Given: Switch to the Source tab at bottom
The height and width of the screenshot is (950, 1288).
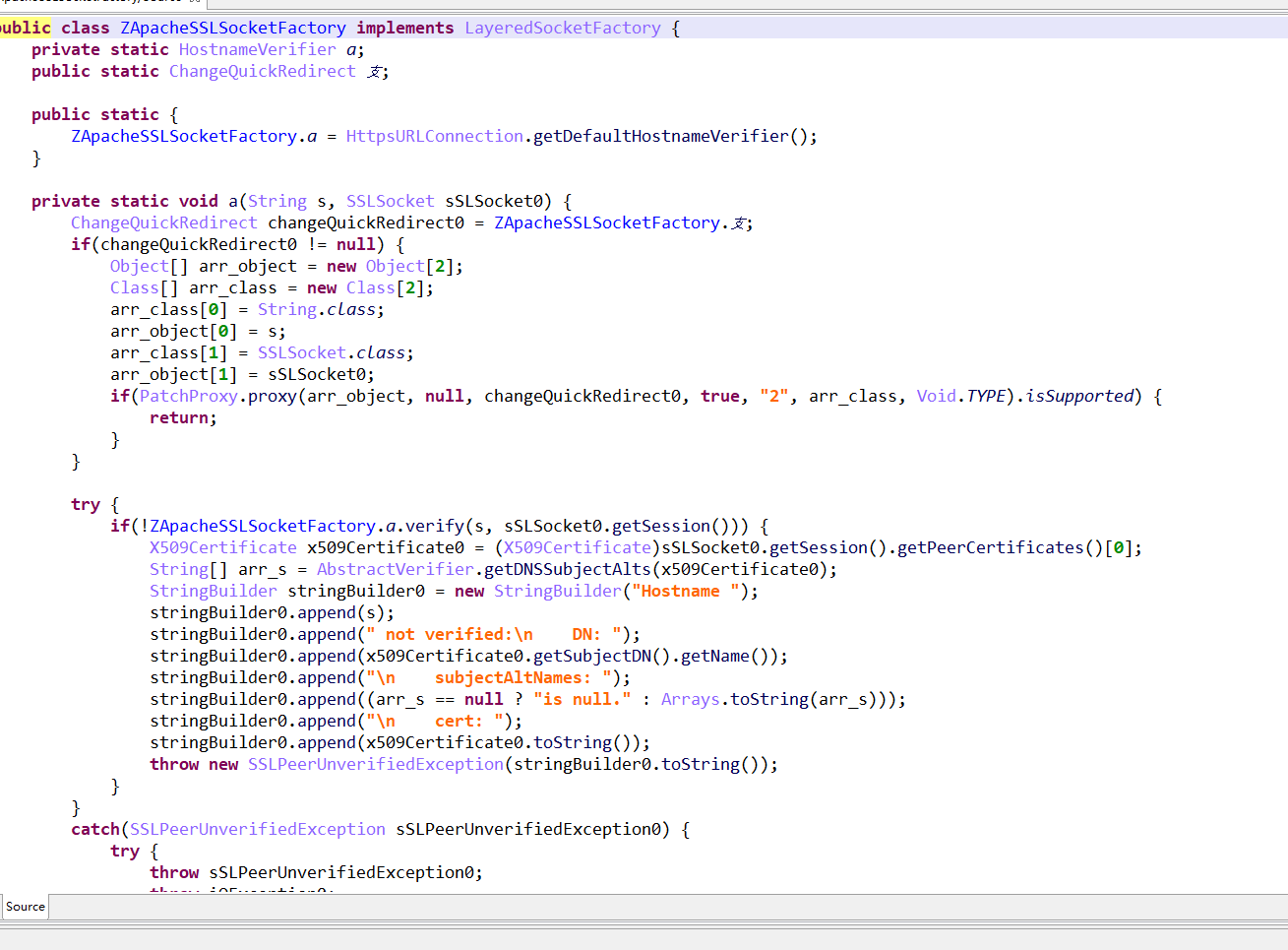Looking at the screenshot, I should 25,907.
